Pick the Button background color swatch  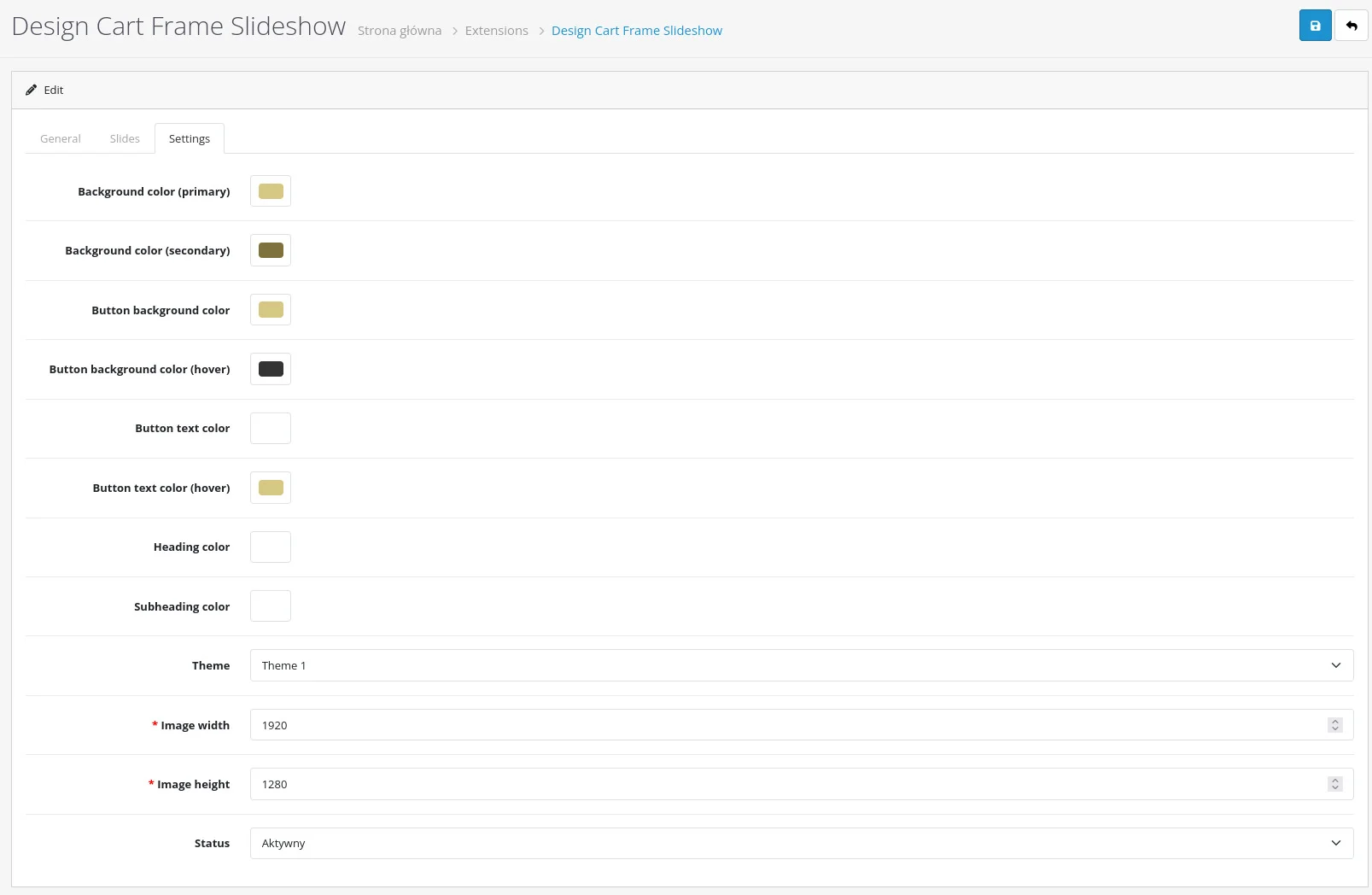point(271,310)
